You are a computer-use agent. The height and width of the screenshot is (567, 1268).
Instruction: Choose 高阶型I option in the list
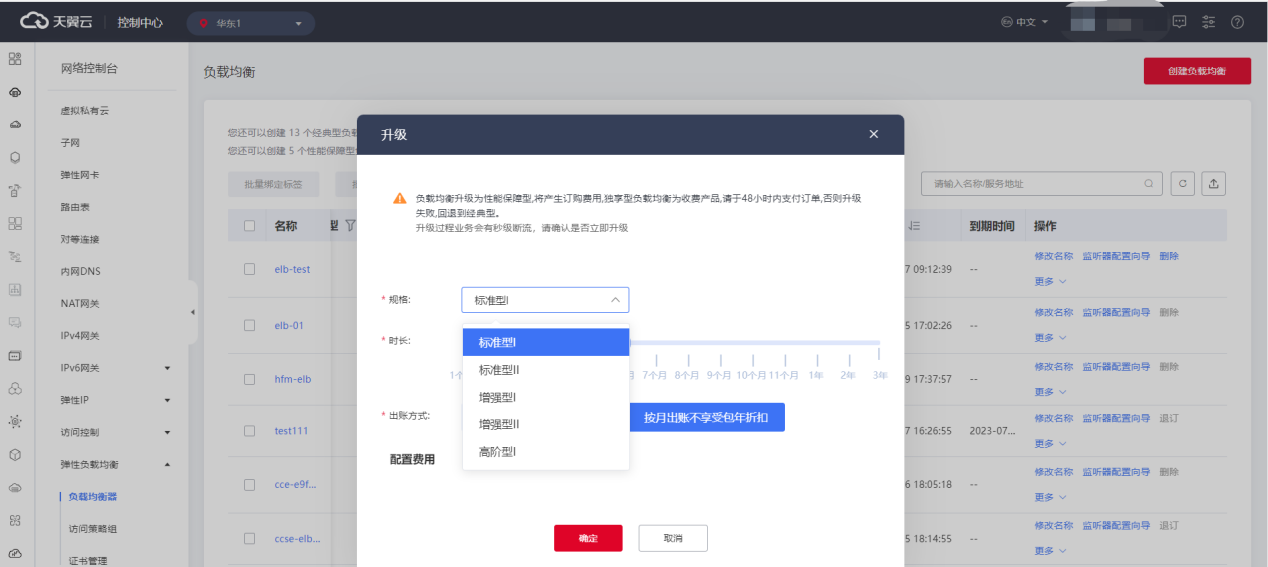coord(497,452)
